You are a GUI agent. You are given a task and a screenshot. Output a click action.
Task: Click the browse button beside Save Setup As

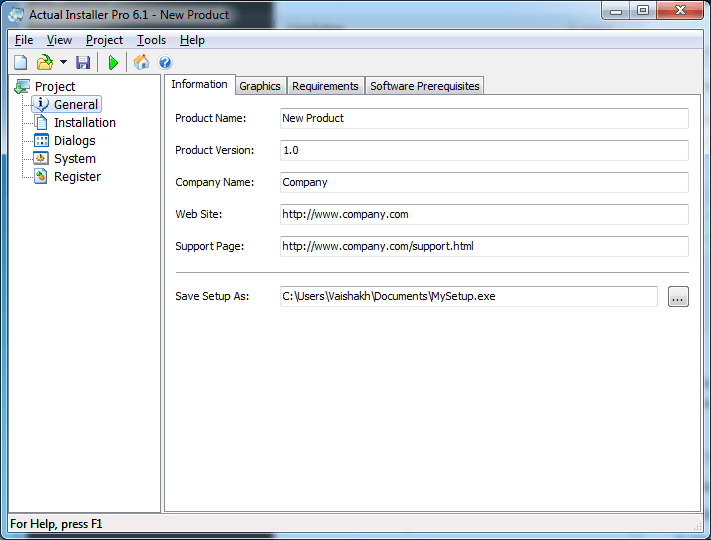(678, 297)
